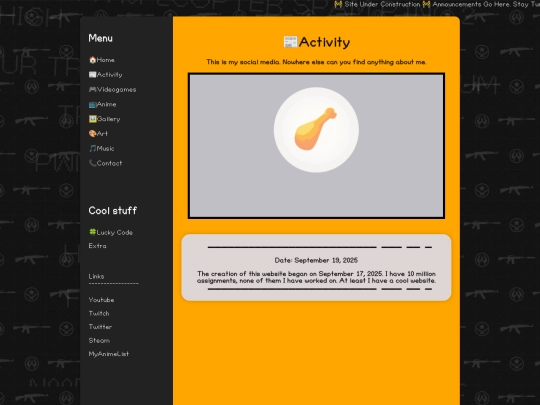The height and width of the screenshot is (405, 540).
Task: Click the TV icon beside Anime
Action: [92, 104]
